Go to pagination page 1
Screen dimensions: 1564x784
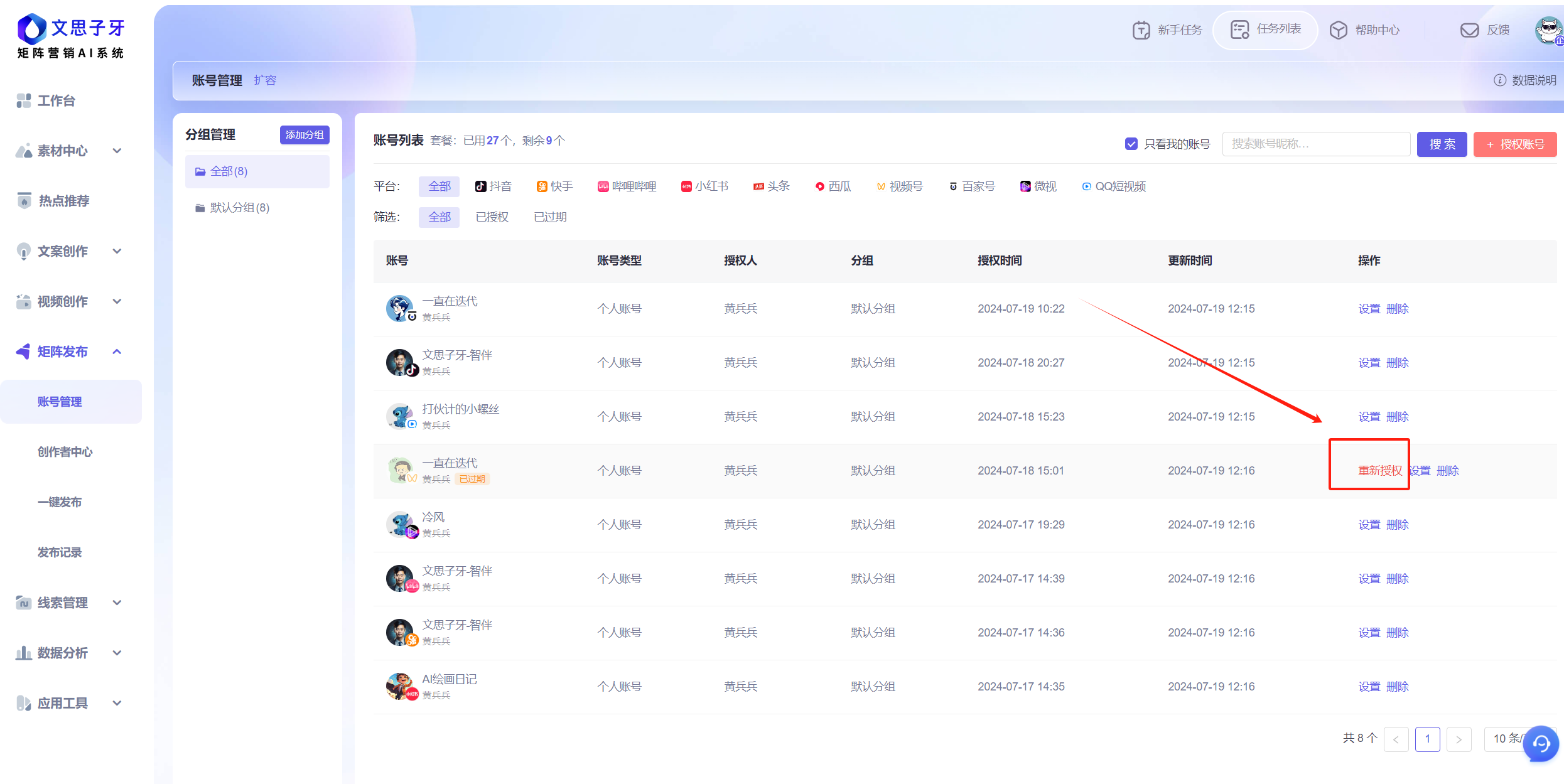1427,739
